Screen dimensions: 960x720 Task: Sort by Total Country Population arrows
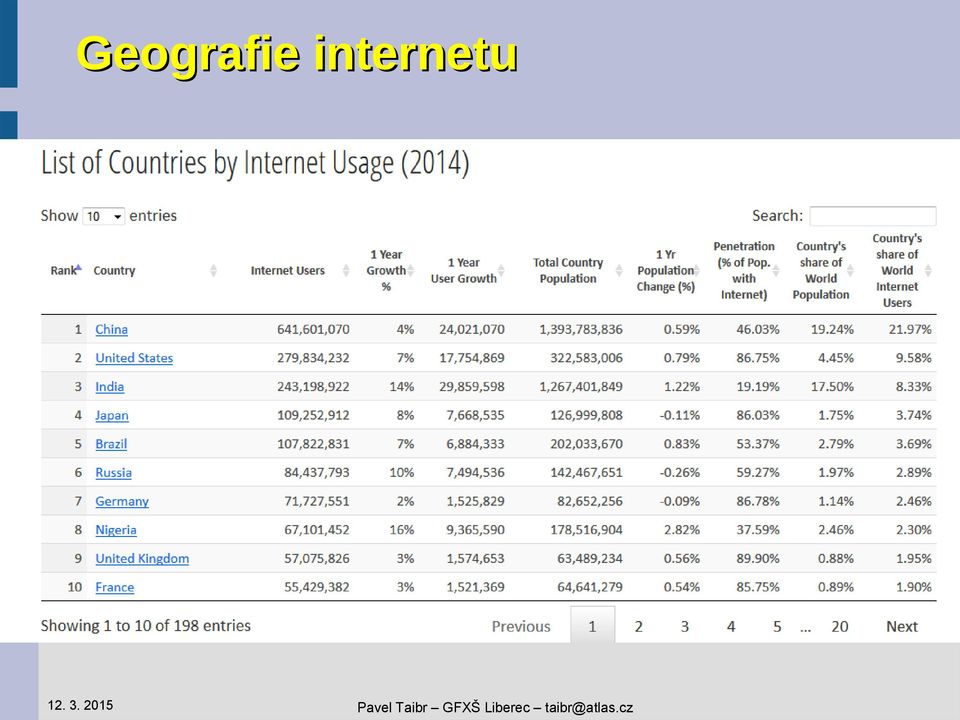pos(619,270)
